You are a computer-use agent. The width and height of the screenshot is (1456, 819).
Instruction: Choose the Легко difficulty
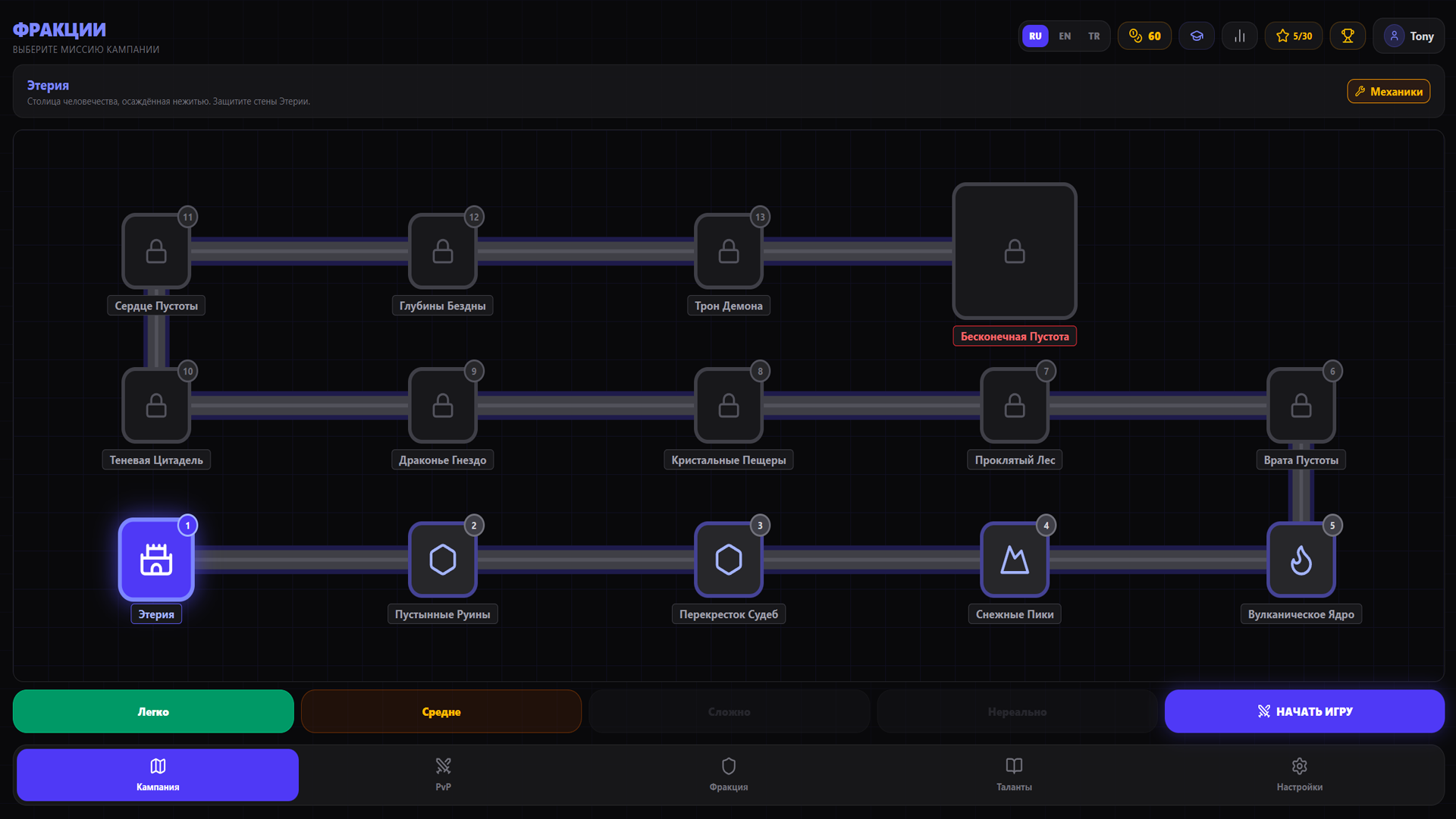(153, 711)
